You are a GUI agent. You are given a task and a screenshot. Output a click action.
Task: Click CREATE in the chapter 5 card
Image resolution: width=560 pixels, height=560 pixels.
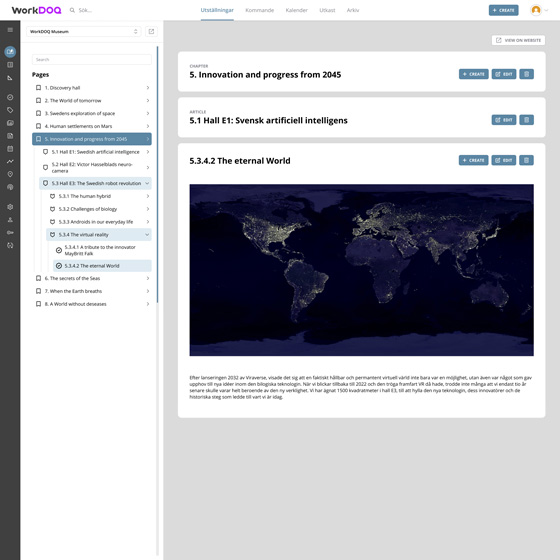click(x=474, y=74)
